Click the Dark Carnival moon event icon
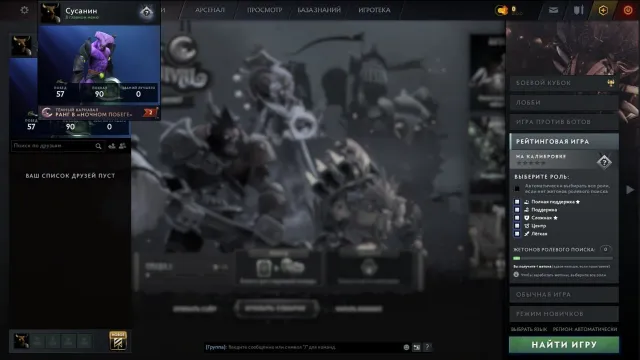This screenshot has height=360, width=640. (x=47, y=112)
